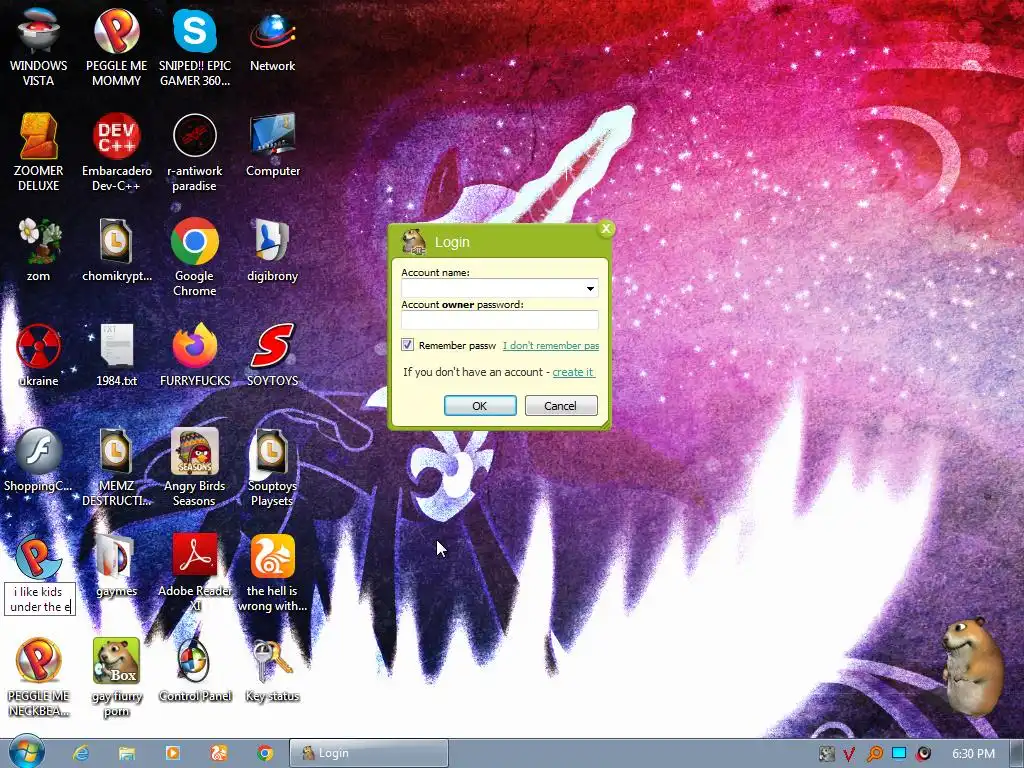The height and width of the screenshot is (768, 1024).
Task: Click the Cancel button in Login dialog
Action: 561,406
